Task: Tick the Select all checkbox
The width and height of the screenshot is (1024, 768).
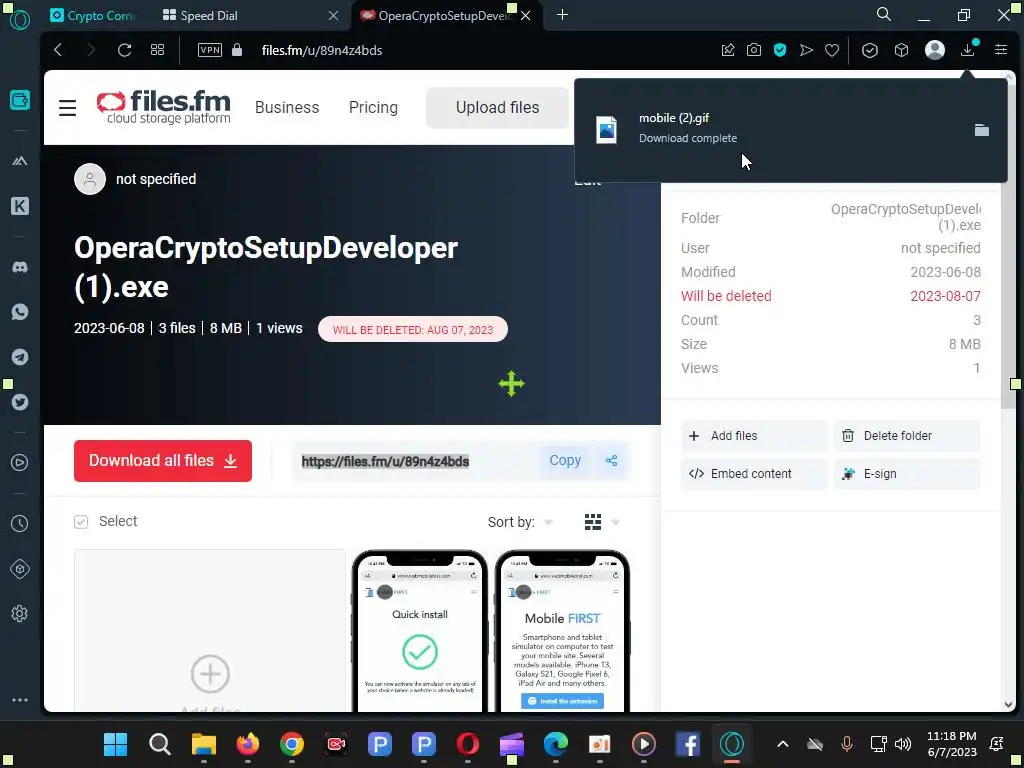Action: click(x=81, y=522)
